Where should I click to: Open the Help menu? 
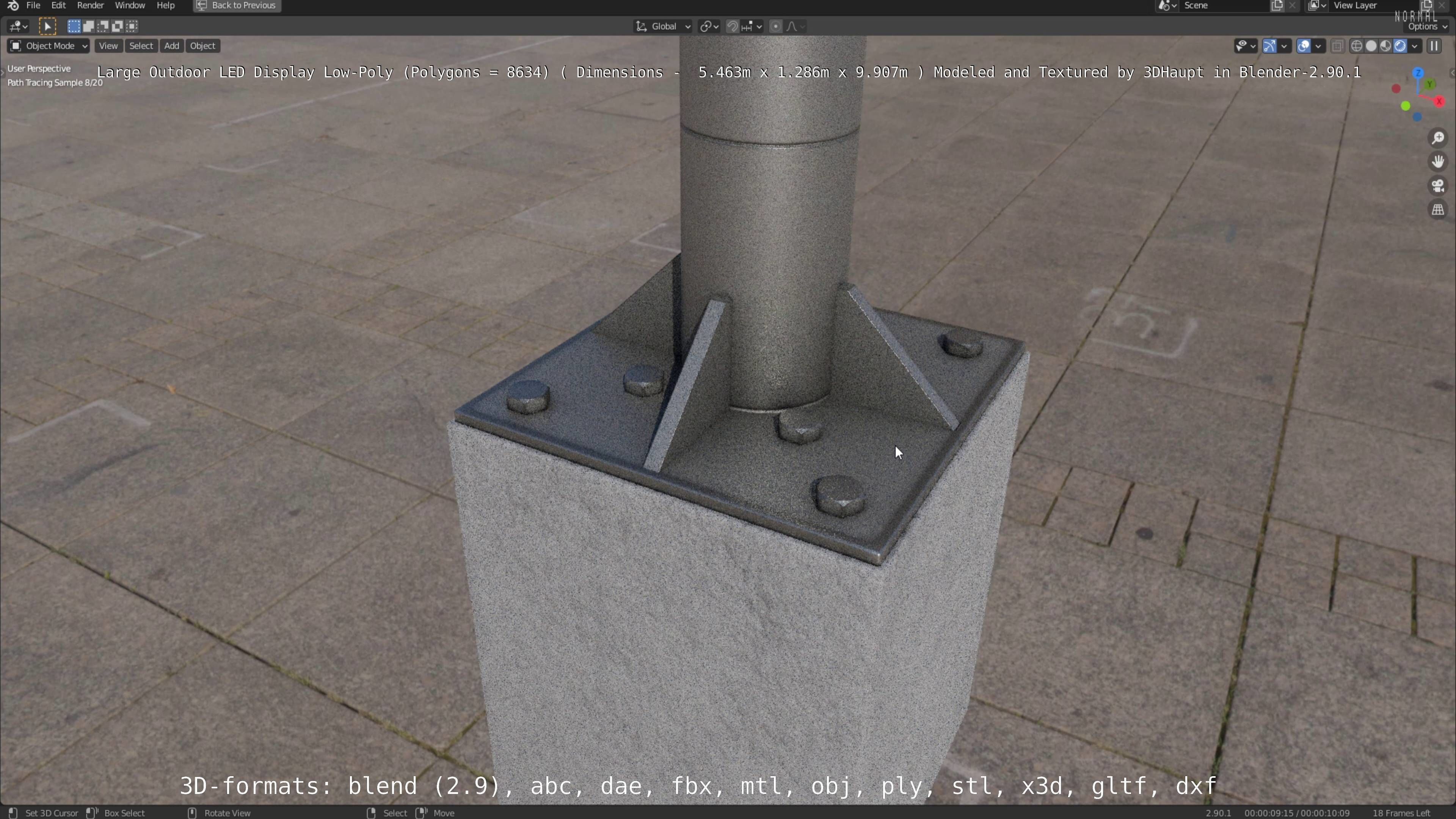click(166, 6)
